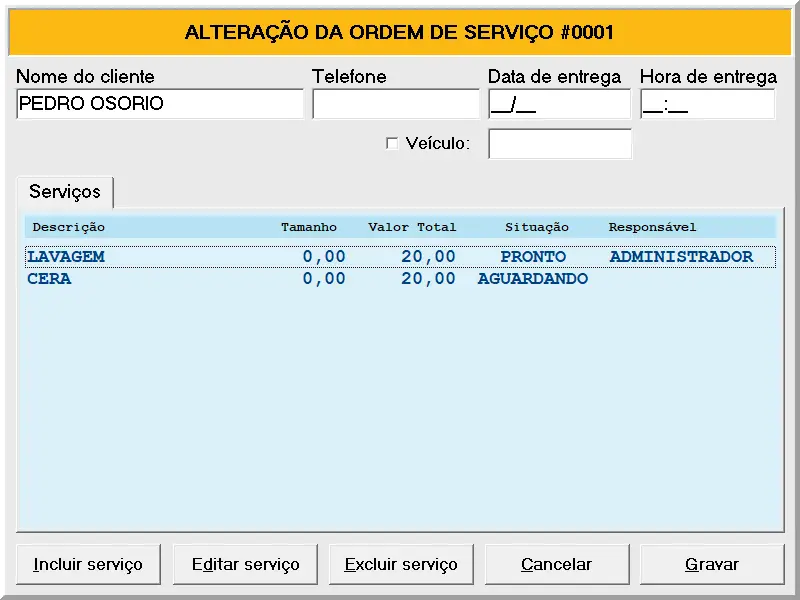Enable the Veículo checkbox
The width and height of the screenshot is (800, 600).
392,143
